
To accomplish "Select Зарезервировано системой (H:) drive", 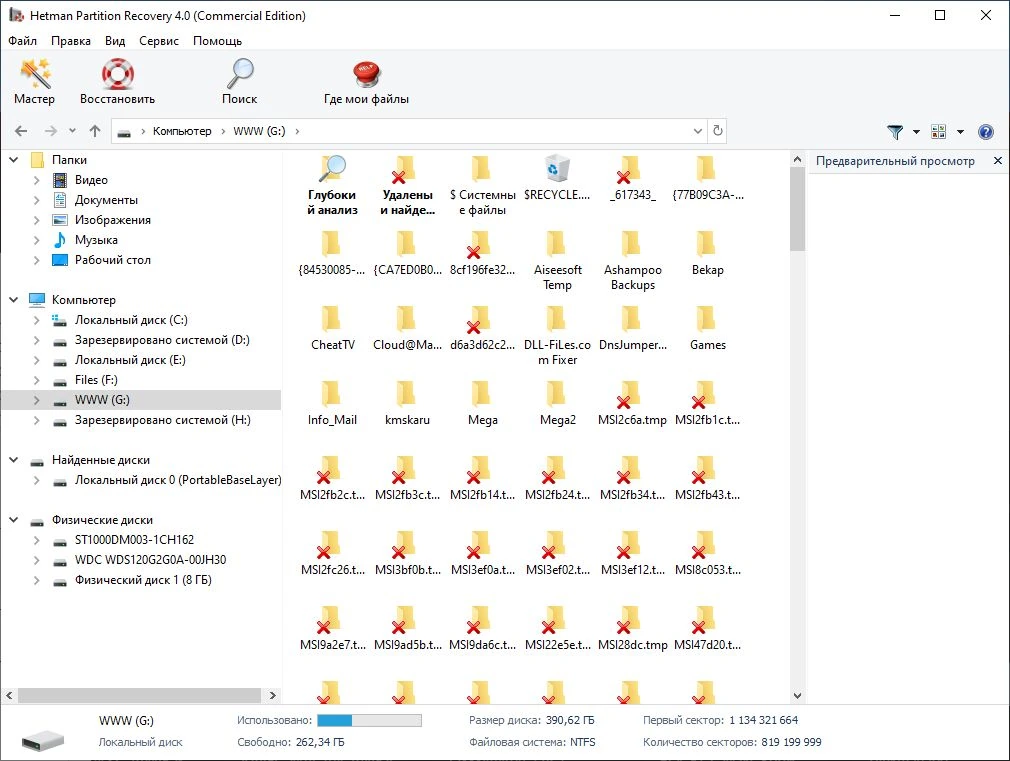I will click(x=162, y=420).
